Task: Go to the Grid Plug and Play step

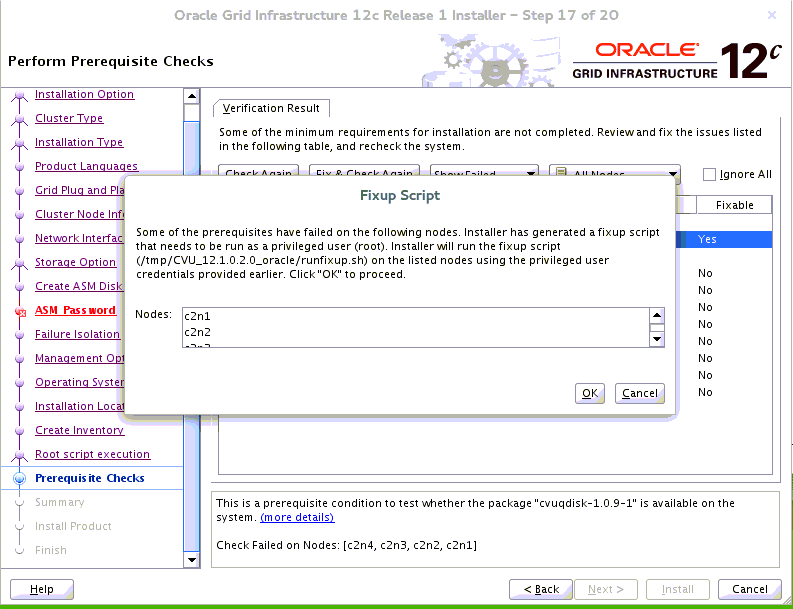Action: 79,190
